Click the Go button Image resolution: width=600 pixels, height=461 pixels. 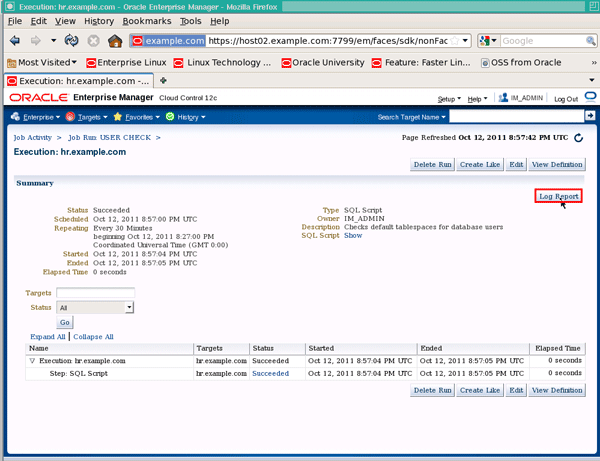pos(65,322)
